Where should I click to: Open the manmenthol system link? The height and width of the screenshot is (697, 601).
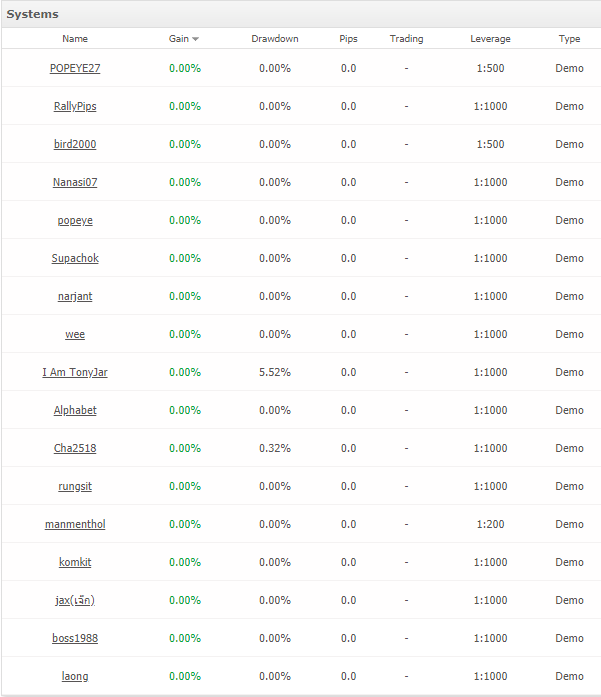(x=75, y=524)
